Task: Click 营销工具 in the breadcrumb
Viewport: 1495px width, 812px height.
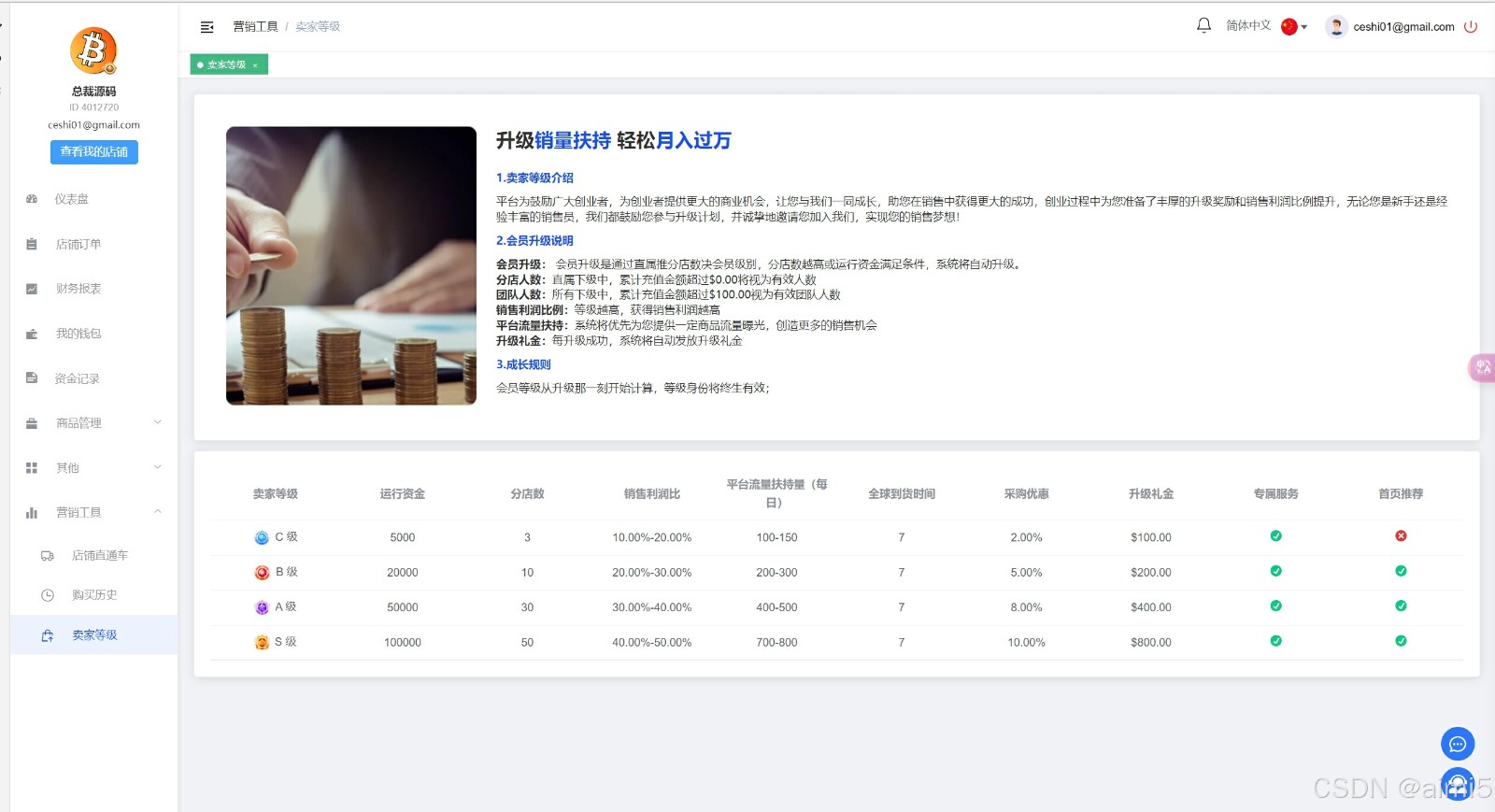Action: (x=255, y=27)
